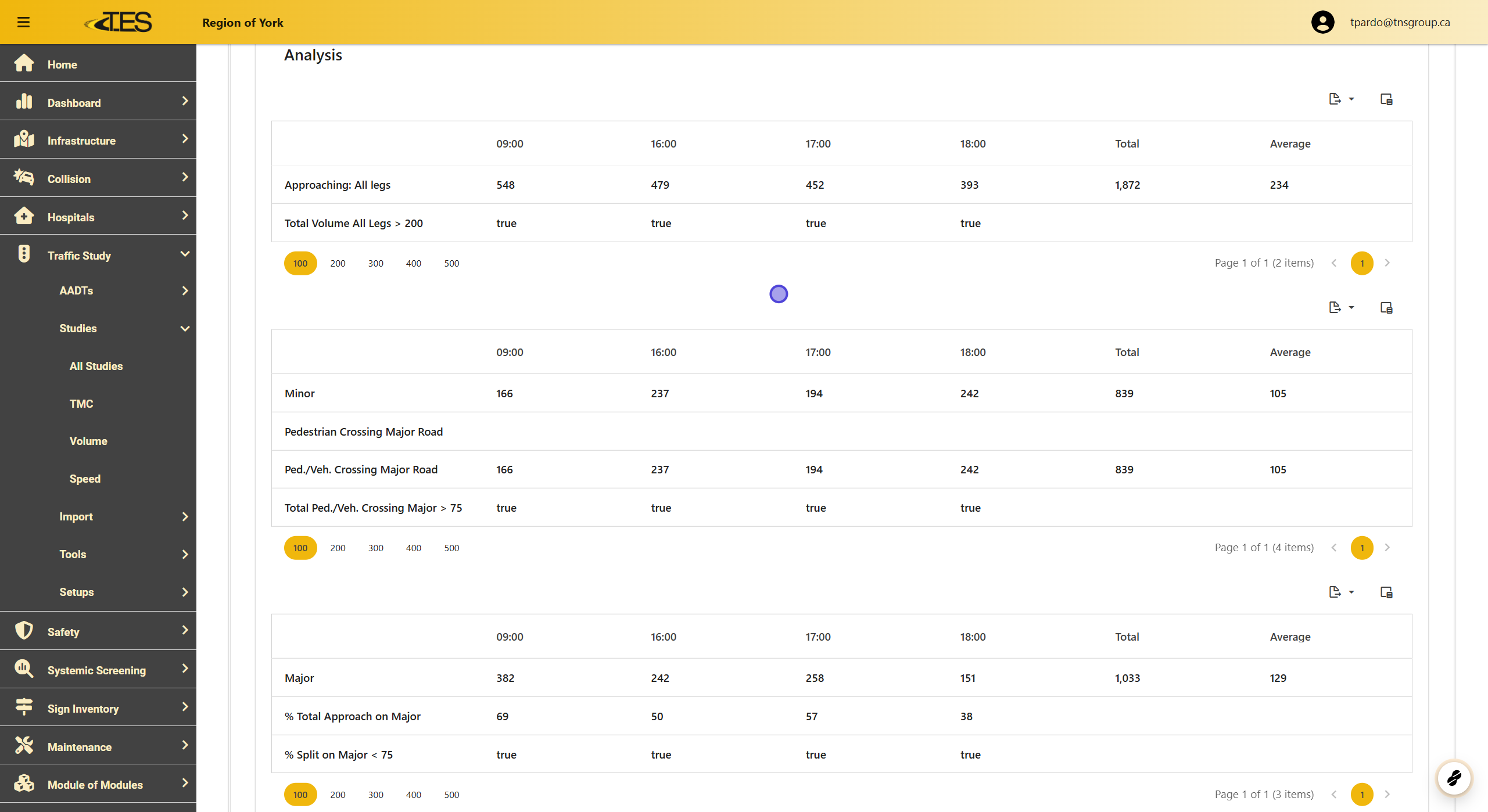The width and height of the screenshot is (1488, 812).
Task: Click the Home house icon
Action: pos(24,63)
